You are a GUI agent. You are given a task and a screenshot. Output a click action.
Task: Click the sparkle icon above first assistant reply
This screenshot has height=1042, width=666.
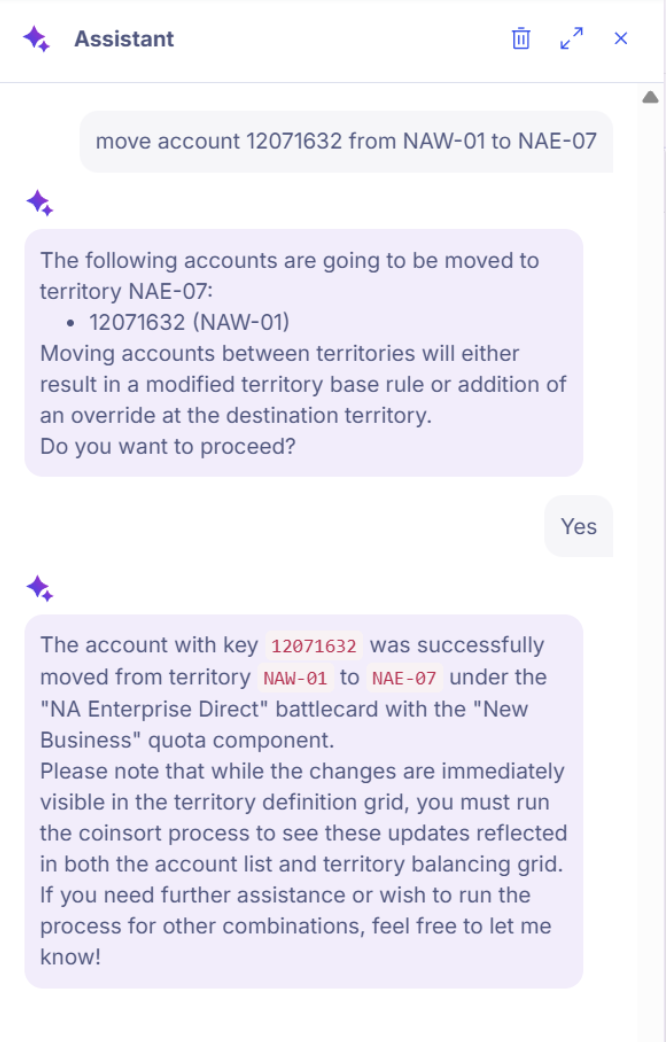point(40,203)
